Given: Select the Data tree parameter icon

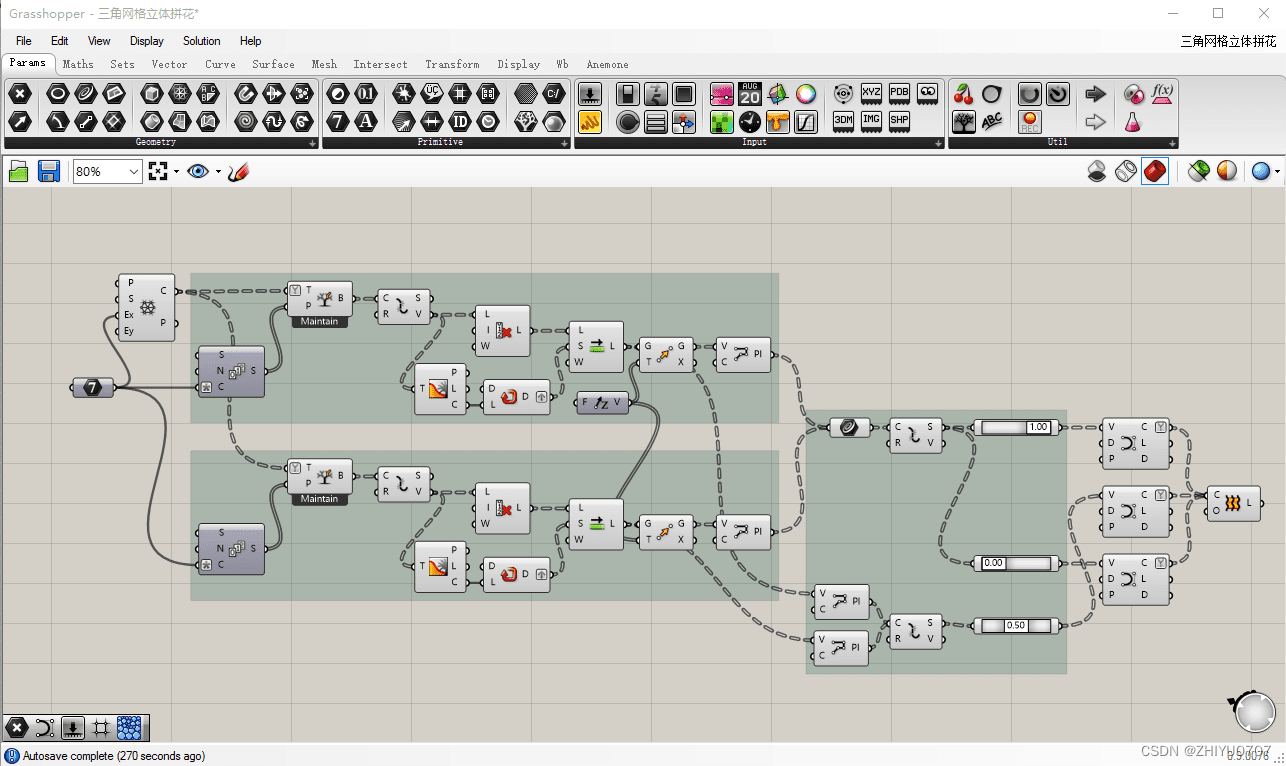Looking at the screenshot, I should point(525,122).
